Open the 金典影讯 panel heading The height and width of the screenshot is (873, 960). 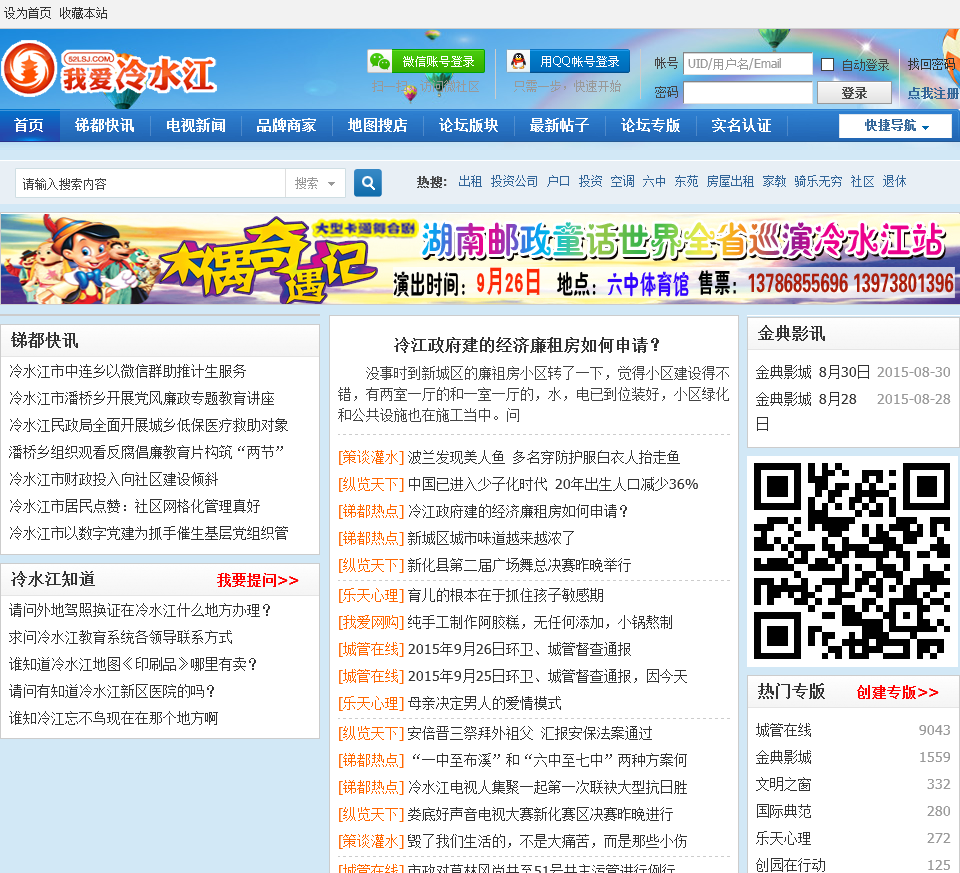point(791,333)
